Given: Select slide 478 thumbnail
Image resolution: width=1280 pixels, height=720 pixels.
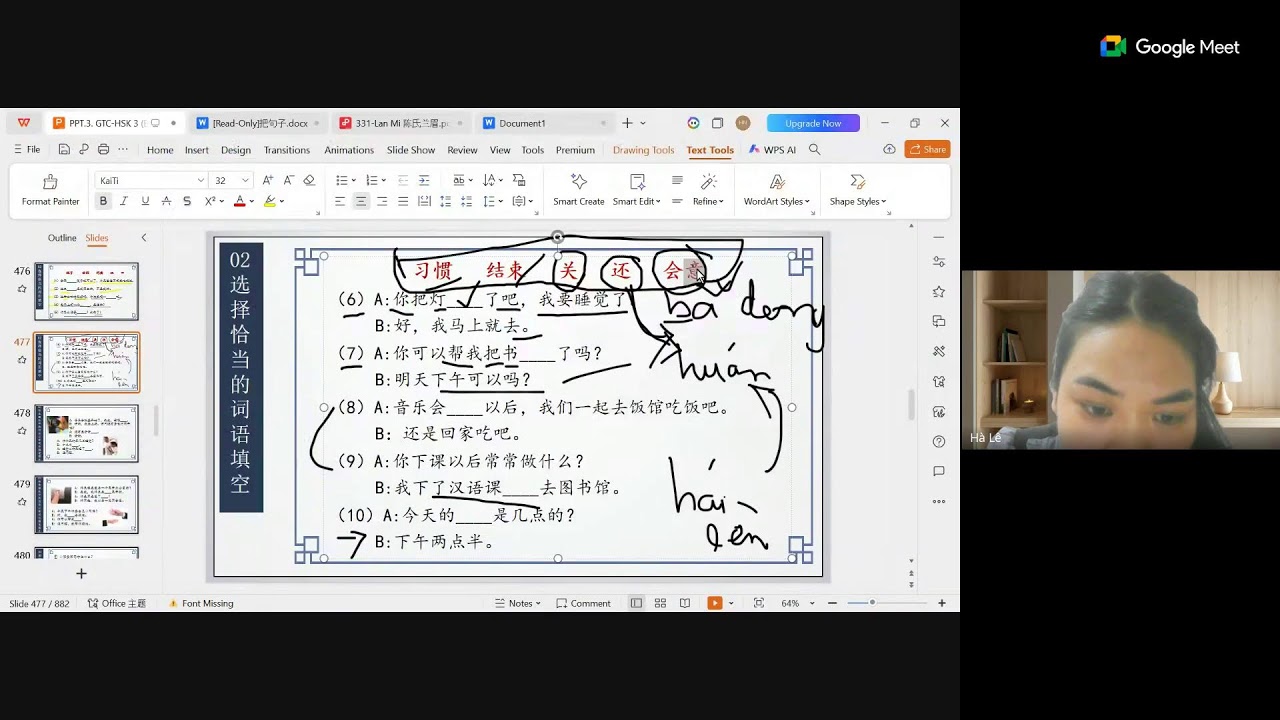Looking at the screenshot, I should click(87, 433).
